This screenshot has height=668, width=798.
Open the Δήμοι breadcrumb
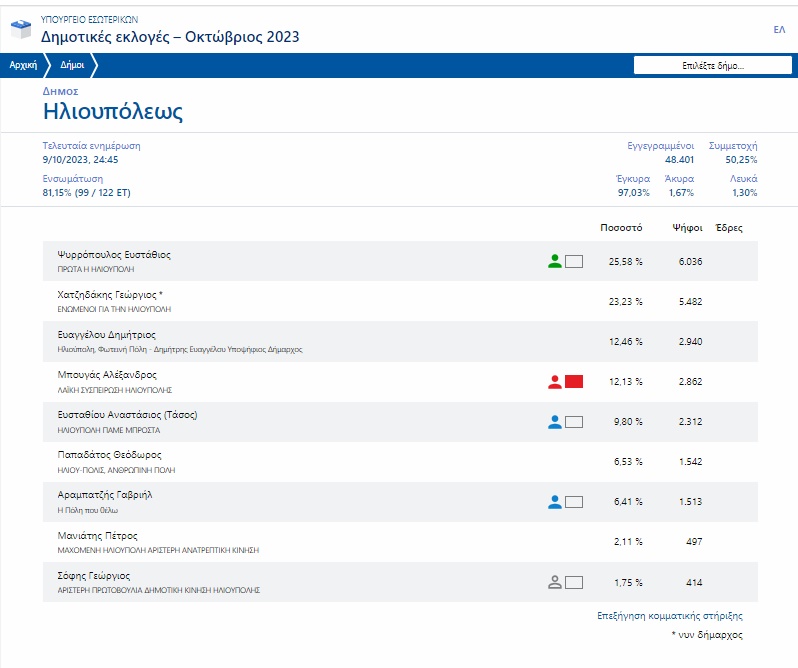pos(72,65)
